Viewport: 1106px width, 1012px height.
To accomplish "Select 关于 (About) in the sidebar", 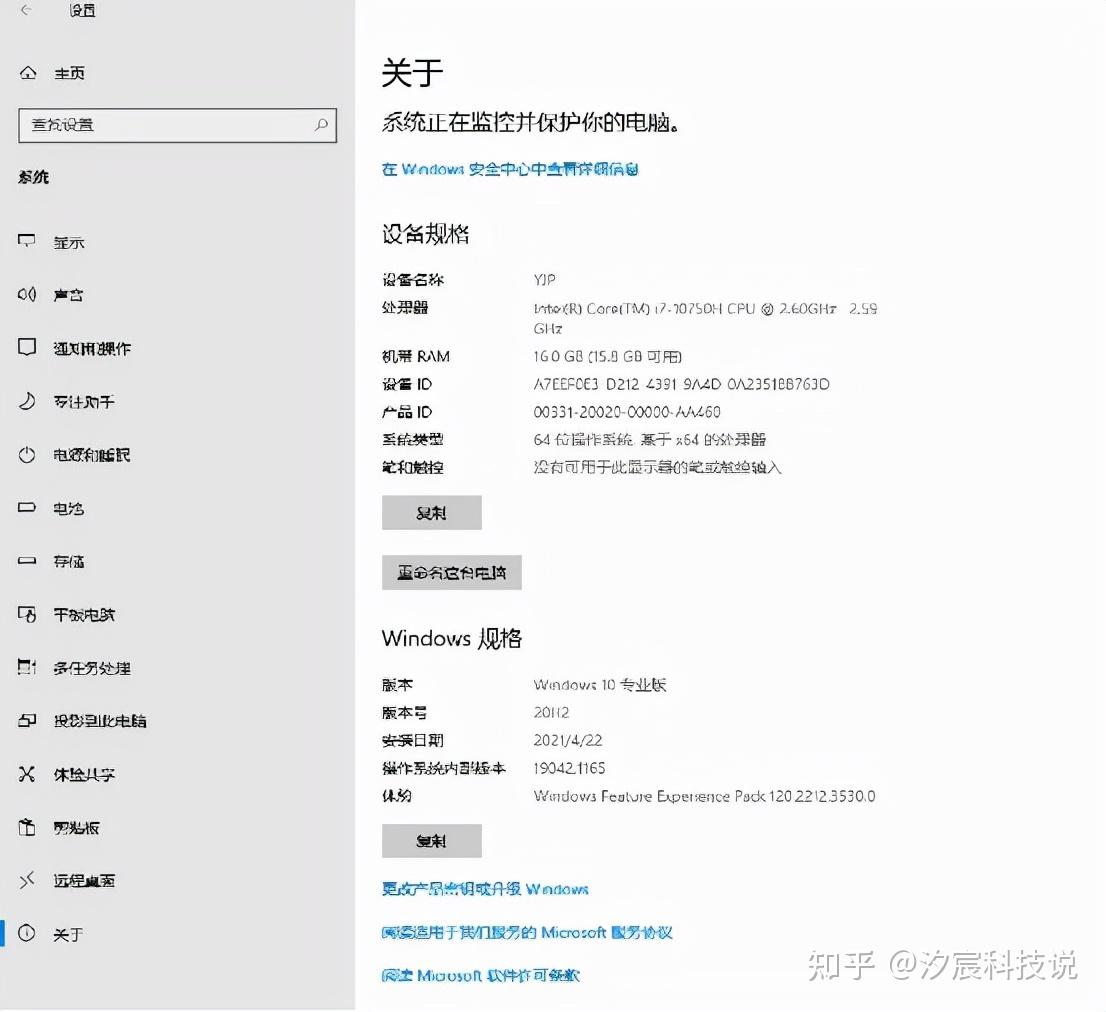I will (69, 934).
